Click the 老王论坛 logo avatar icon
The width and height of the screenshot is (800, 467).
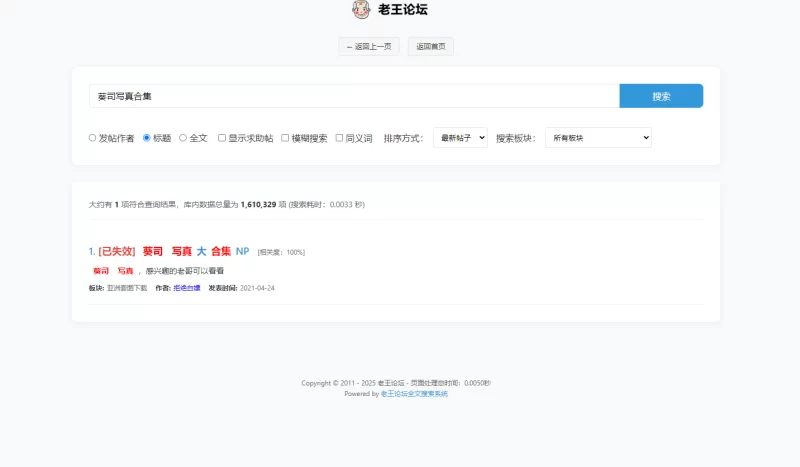pos(360,10)
